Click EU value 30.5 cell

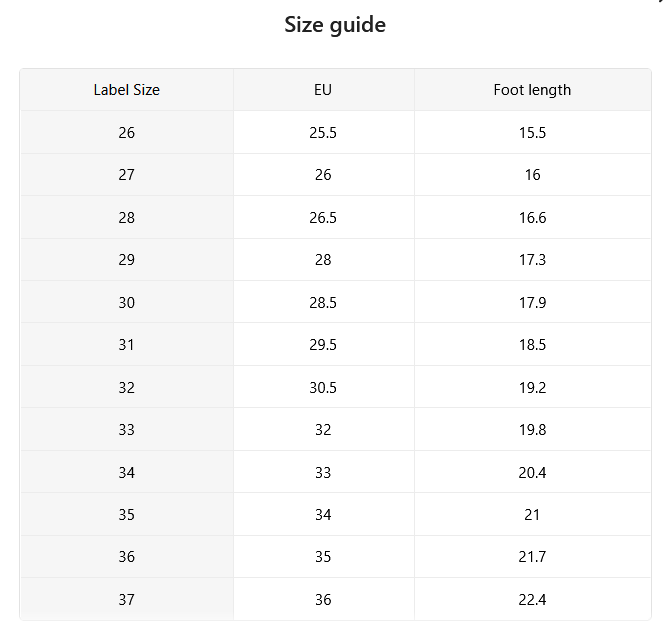[x=324, y=387]
